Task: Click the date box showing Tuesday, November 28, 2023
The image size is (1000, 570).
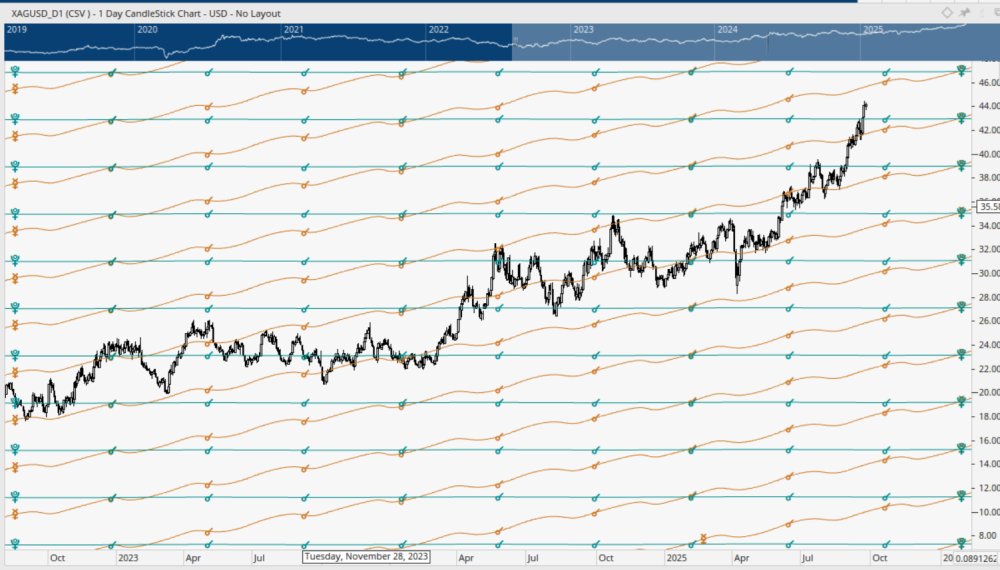Action: click(x=366, y=556)
